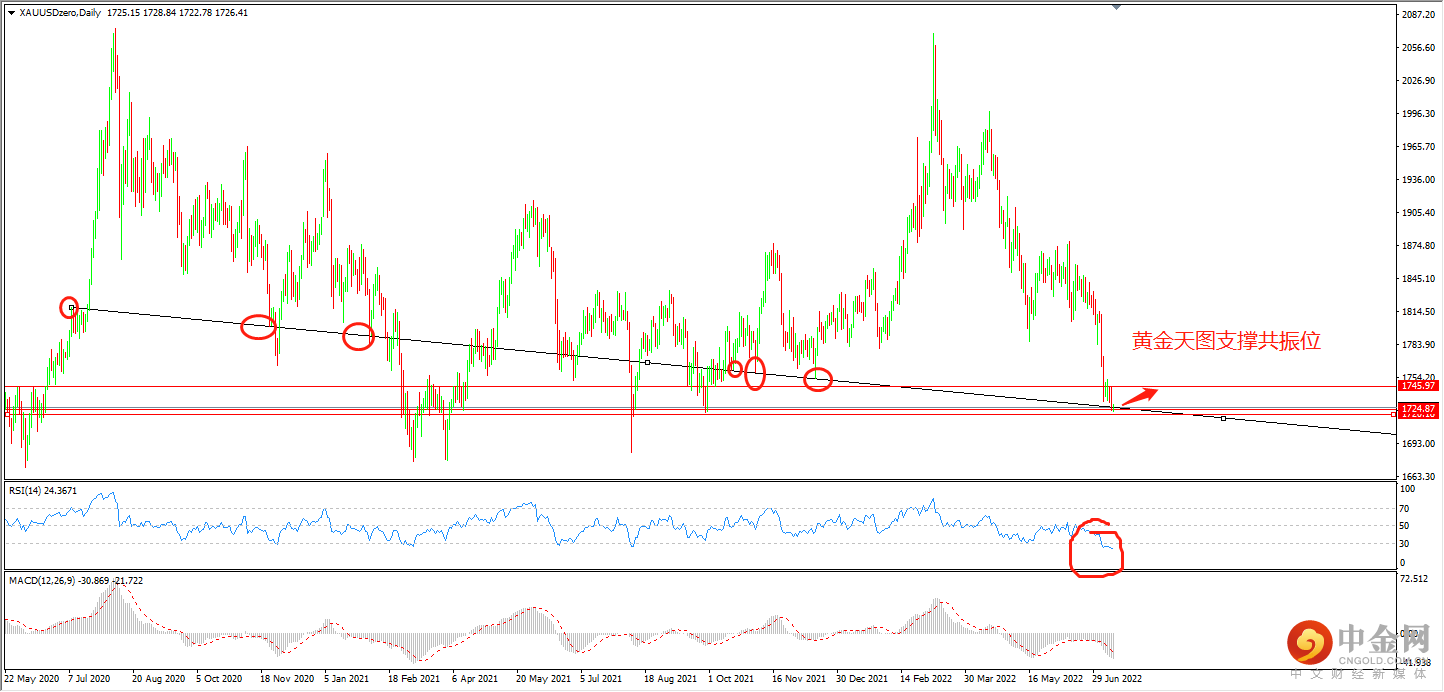Image resolution: width=1444 pixels, height=692 pixels.
Task: Select the red 1745.97 price tag
Action: click(1417, 385)
